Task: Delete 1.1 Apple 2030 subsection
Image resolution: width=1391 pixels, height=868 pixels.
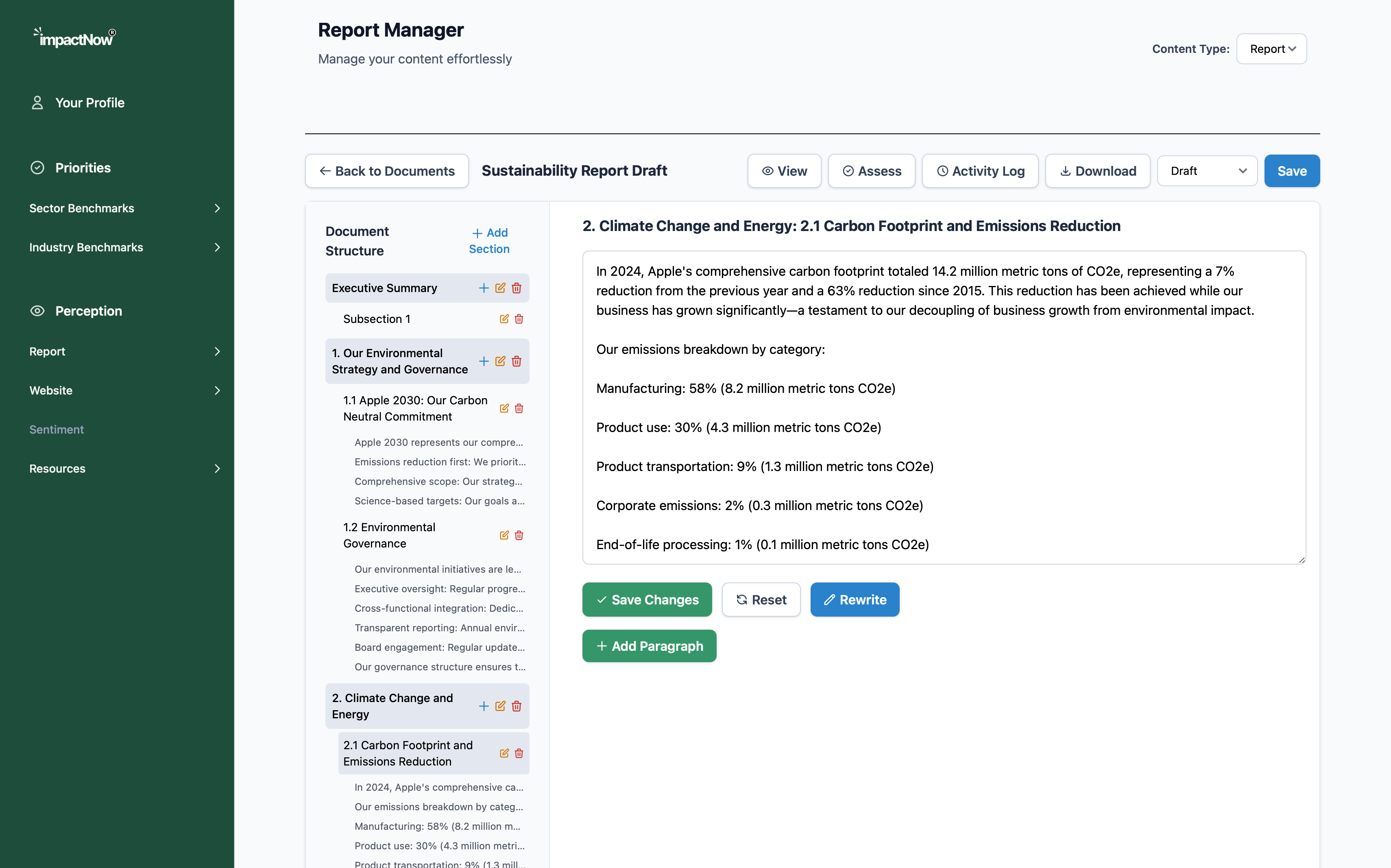Action: 519,409
